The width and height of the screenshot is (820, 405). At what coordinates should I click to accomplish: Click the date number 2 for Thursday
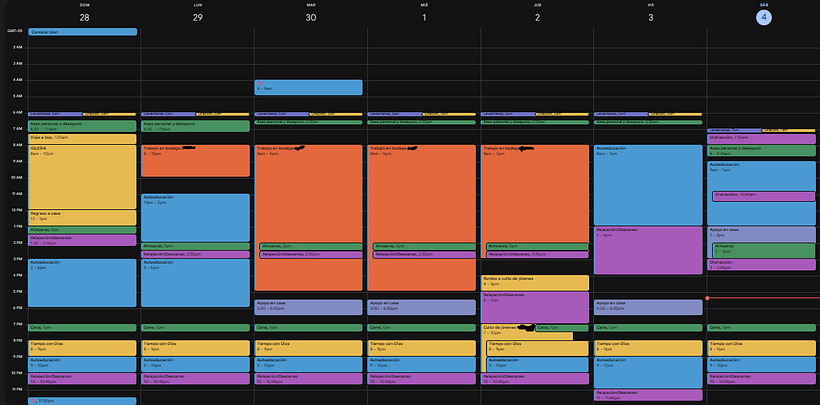click(536, 17)
